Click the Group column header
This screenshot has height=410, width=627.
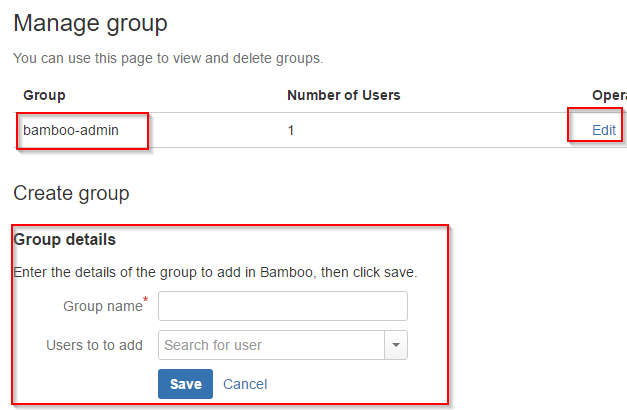[x=44, y=95]
